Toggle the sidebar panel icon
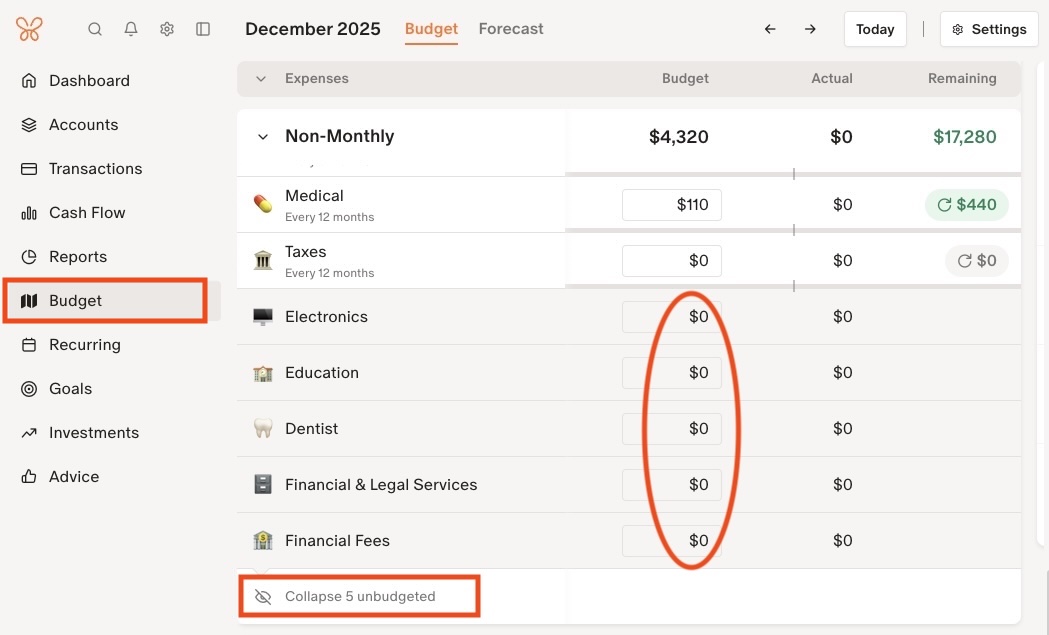Screen dimensions: 1049x635 (x=203, y=29)
